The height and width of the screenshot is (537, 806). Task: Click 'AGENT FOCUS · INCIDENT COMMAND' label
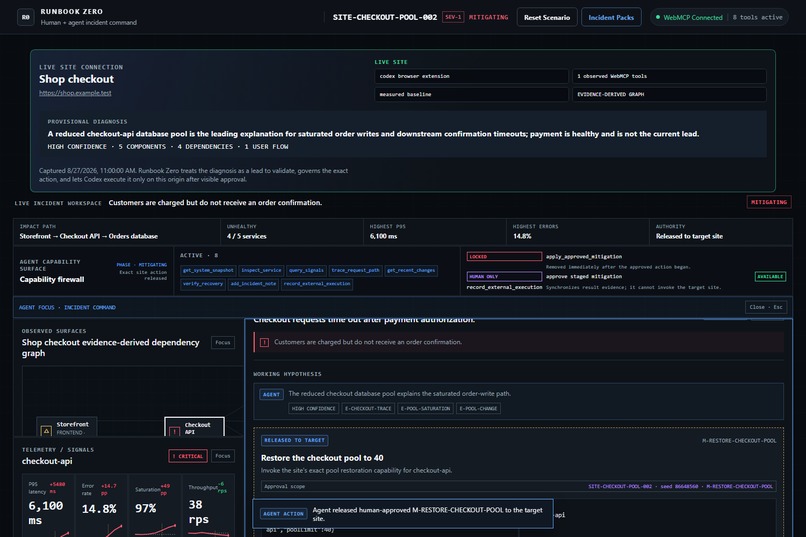(x=67, y=307)
